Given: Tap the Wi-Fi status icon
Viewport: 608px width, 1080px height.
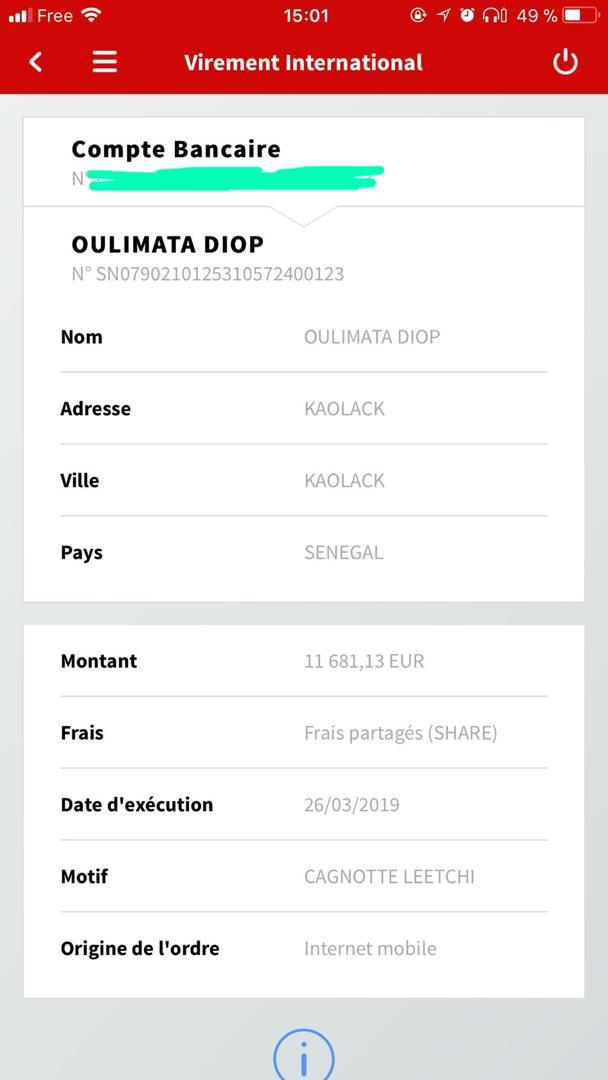Looking at the screenshot, I should tap(92, 15).
